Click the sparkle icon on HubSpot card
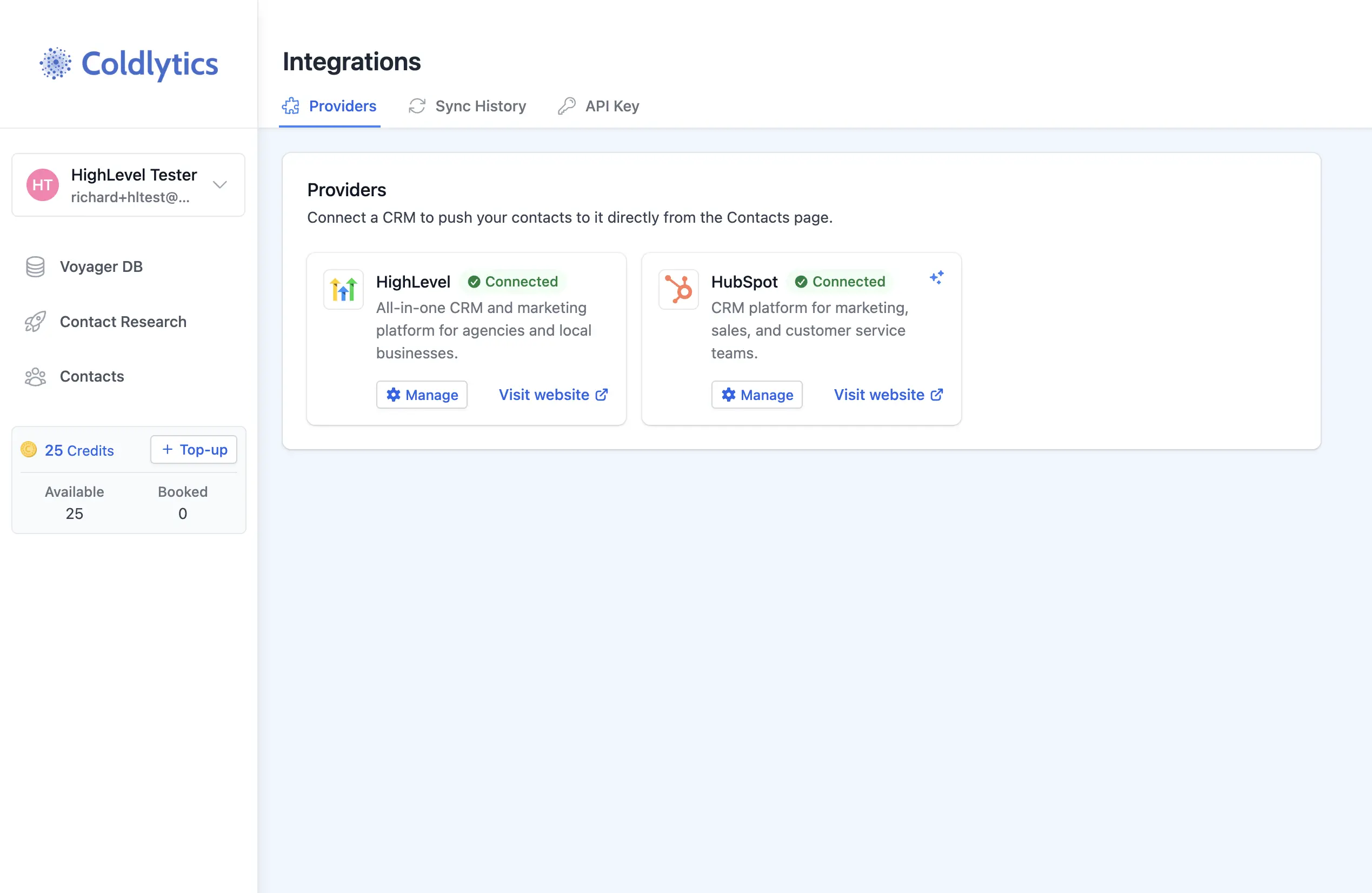 click(936, 277)
